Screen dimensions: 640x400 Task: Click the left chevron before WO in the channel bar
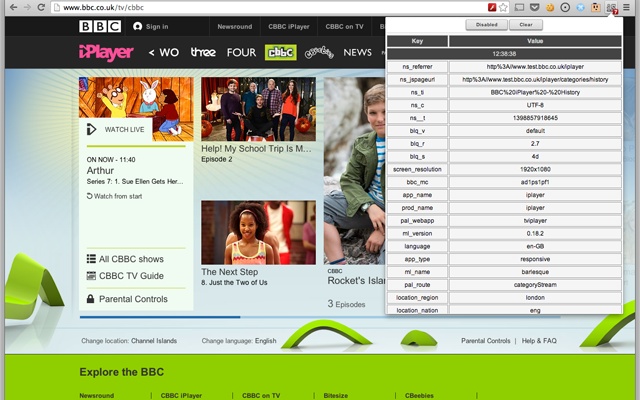click(x=151, y=52)
